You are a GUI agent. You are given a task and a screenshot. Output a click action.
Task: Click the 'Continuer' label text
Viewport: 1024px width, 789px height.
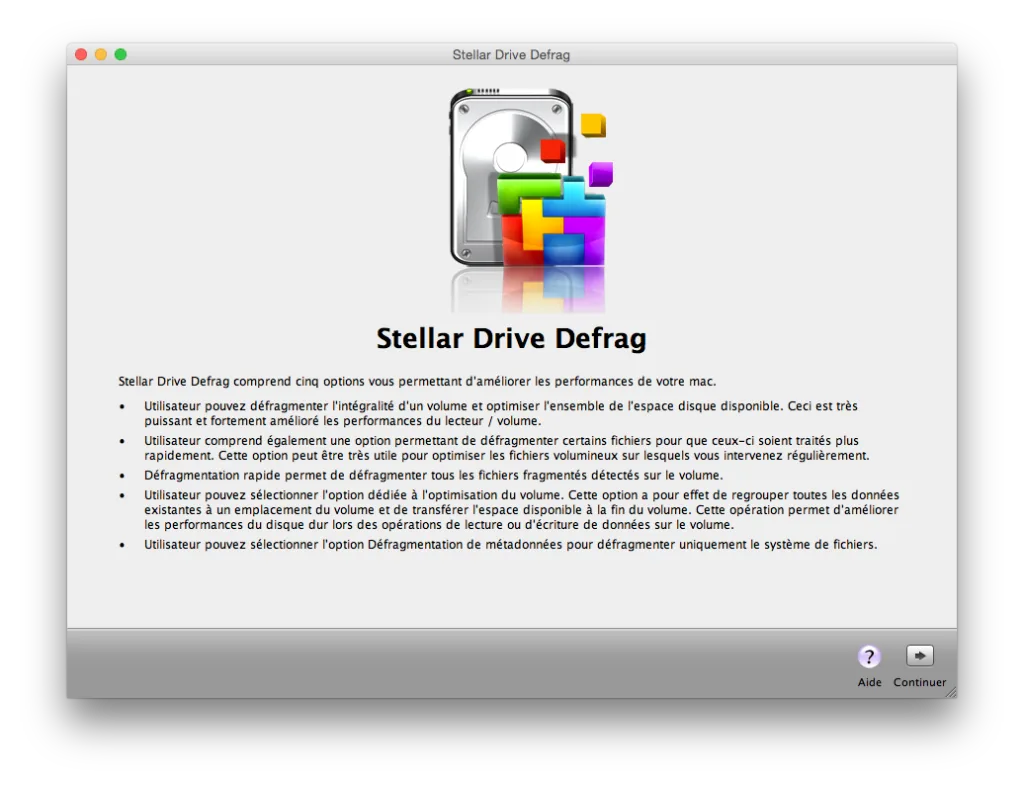click(x=920, y=682)
